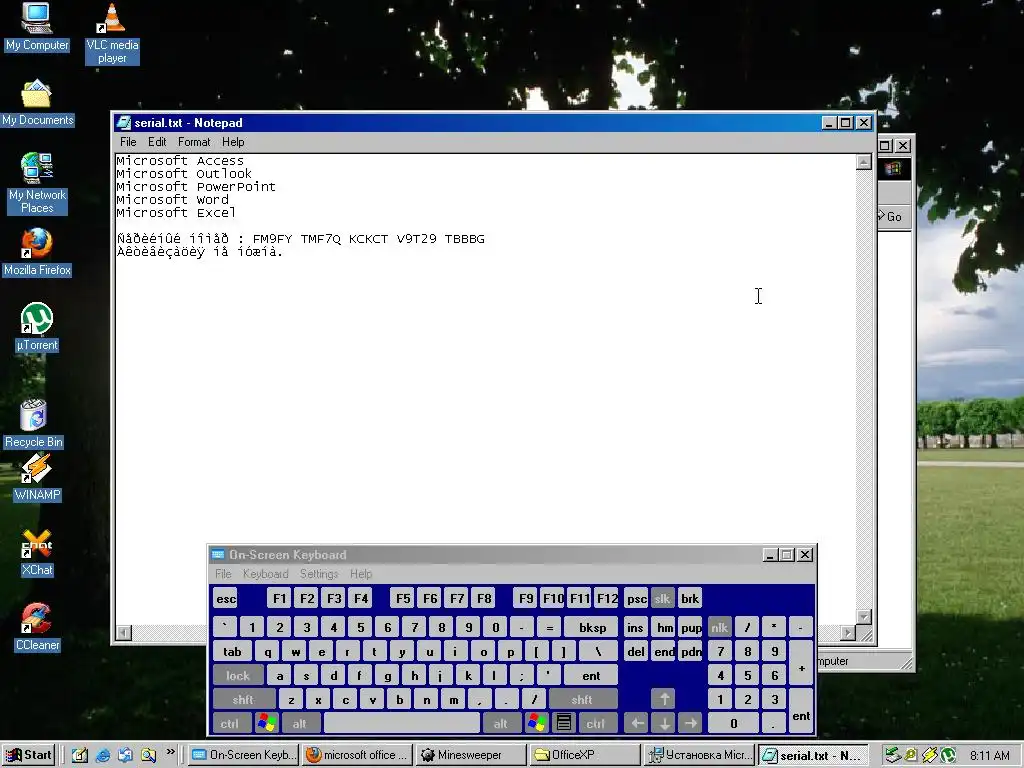Click the space bar on On-Screen Keyboard
1024x768 pixels.
[402, 723]
